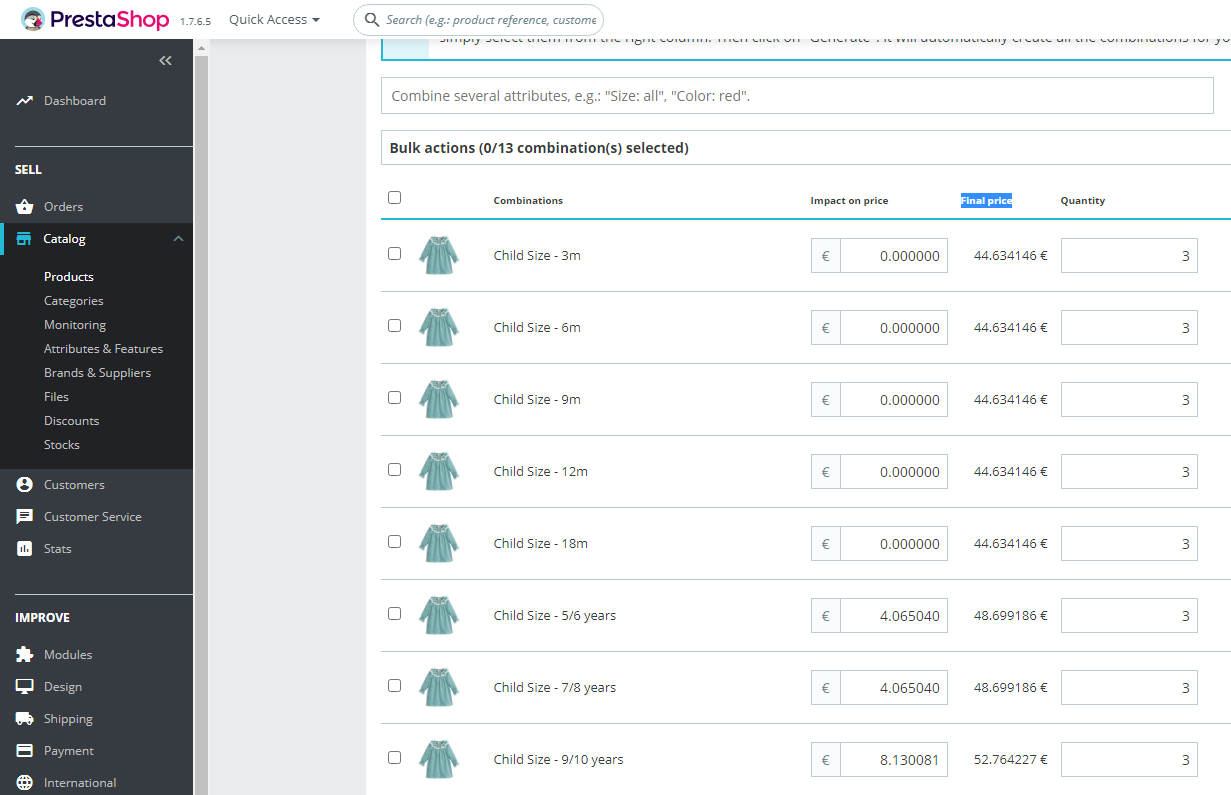Open Monitoring in Catalog submenu
Image resolution: width=1231 pixels, height=795 pixels.
pyautogui.click(x=75, y=325)
